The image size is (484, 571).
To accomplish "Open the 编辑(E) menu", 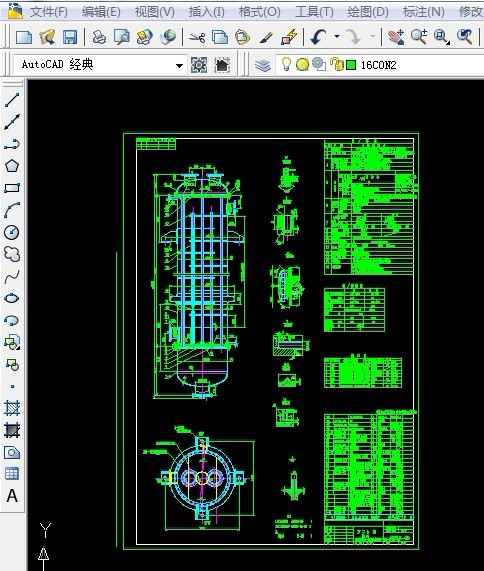I will pyautogui.click(x=101, y=12).
